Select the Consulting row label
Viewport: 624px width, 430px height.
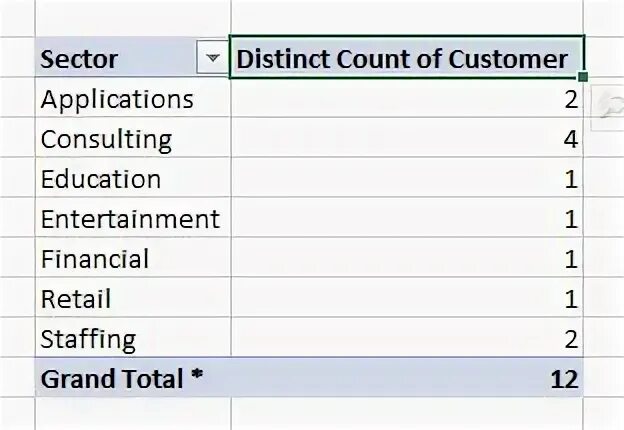(106, 140)
